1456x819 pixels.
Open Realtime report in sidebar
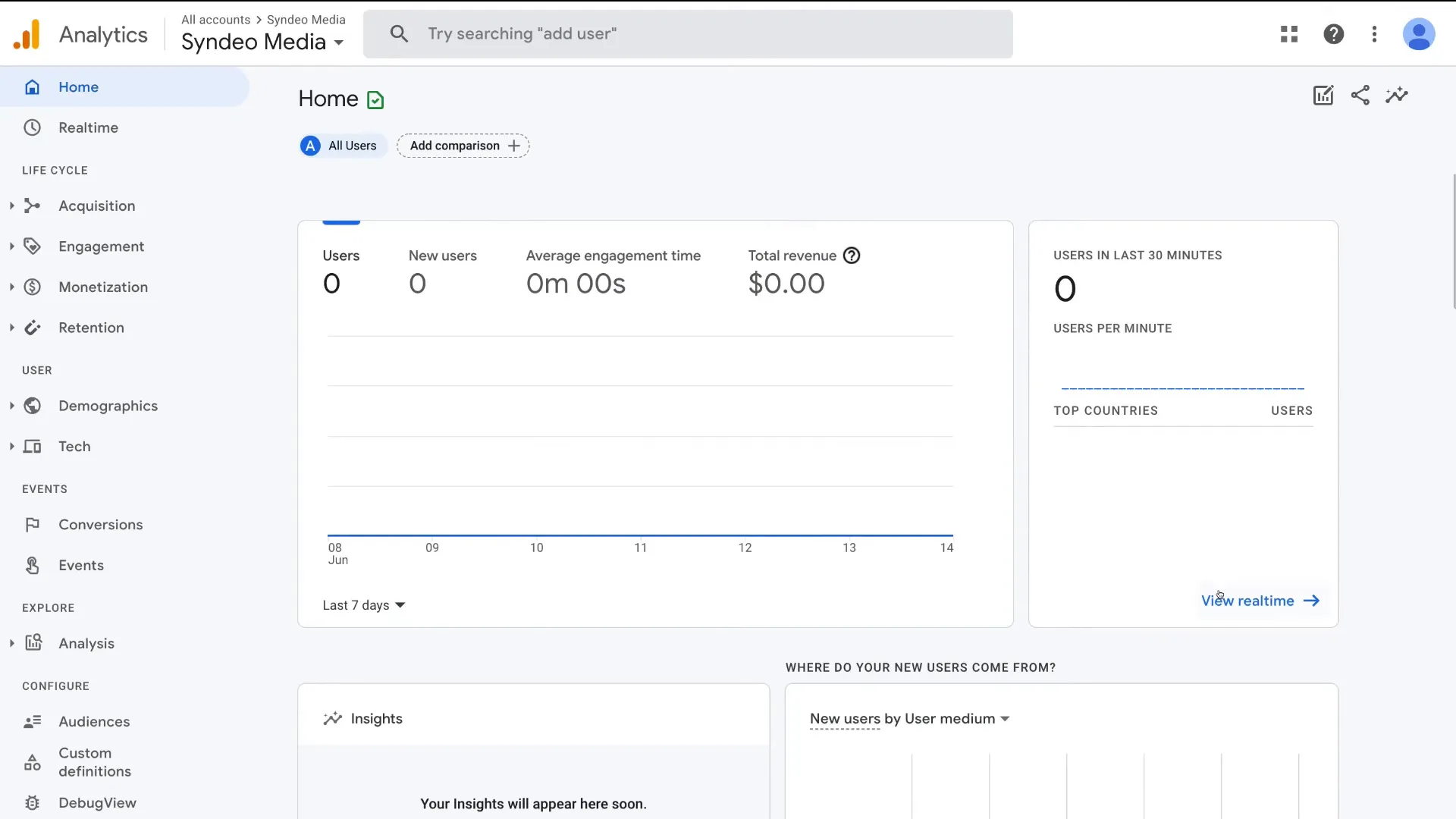pyautogui.click(x=124, y=127)
